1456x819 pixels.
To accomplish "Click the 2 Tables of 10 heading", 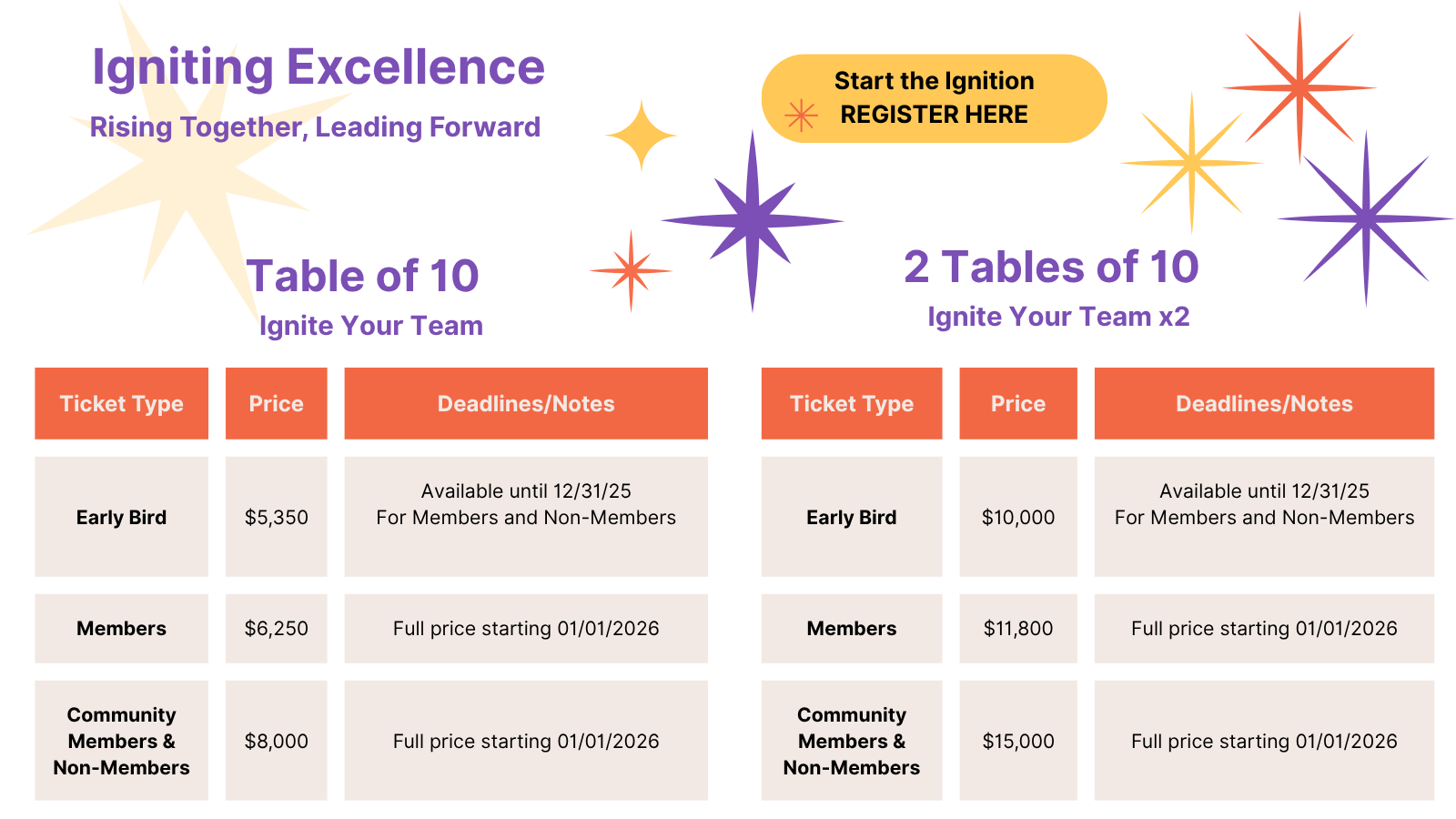I will click(x=1051, y=267).
